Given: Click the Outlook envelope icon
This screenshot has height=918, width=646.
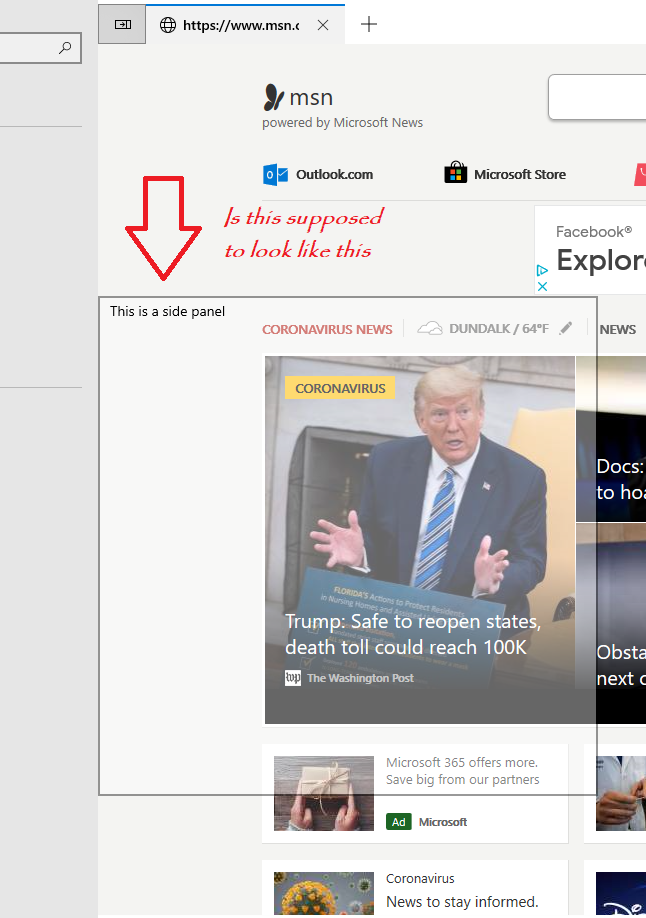Looking at the screenshot, I should (x=275, y=174).
